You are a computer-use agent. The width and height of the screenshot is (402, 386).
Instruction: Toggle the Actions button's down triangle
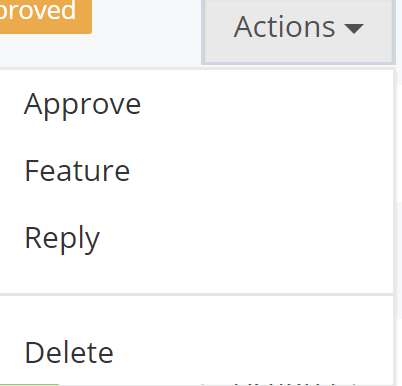pyautogui.click(x=354, y=29)
